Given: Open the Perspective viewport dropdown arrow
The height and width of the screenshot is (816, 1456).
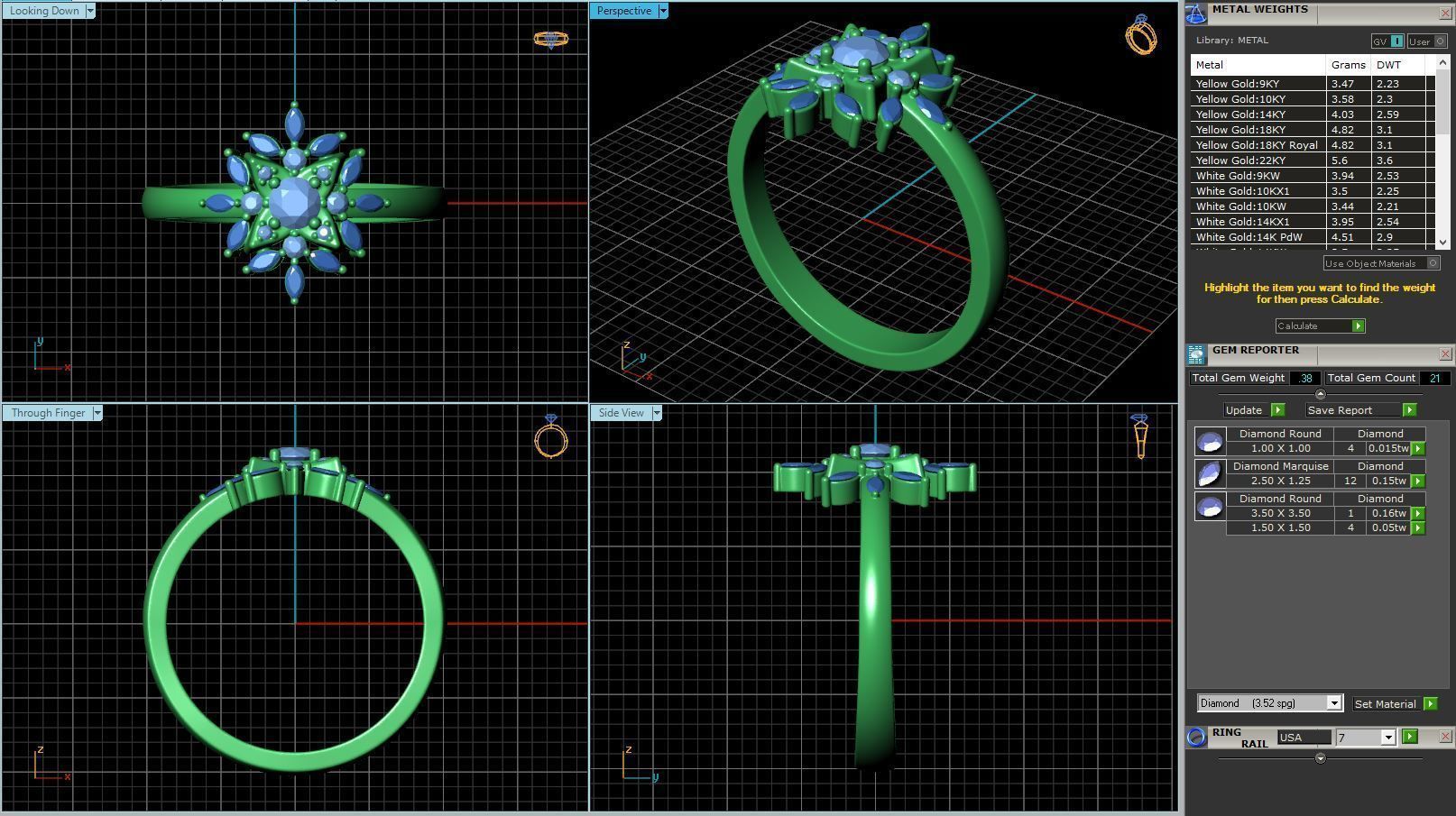Looking at the screenshot, I should [x=663, y=11].
